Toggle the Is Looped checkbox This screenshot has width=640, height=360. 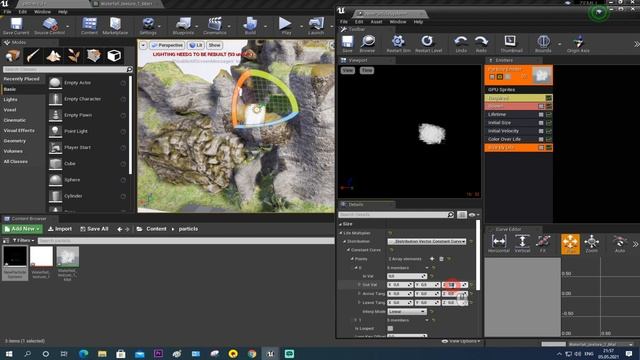pos(390,328)
